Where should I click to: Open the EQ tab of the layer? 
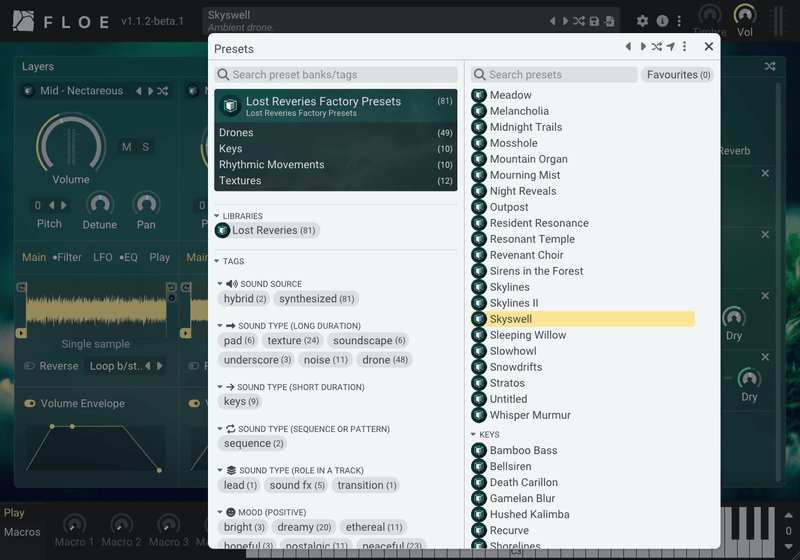pyautogui.click(x=129, y=257)
